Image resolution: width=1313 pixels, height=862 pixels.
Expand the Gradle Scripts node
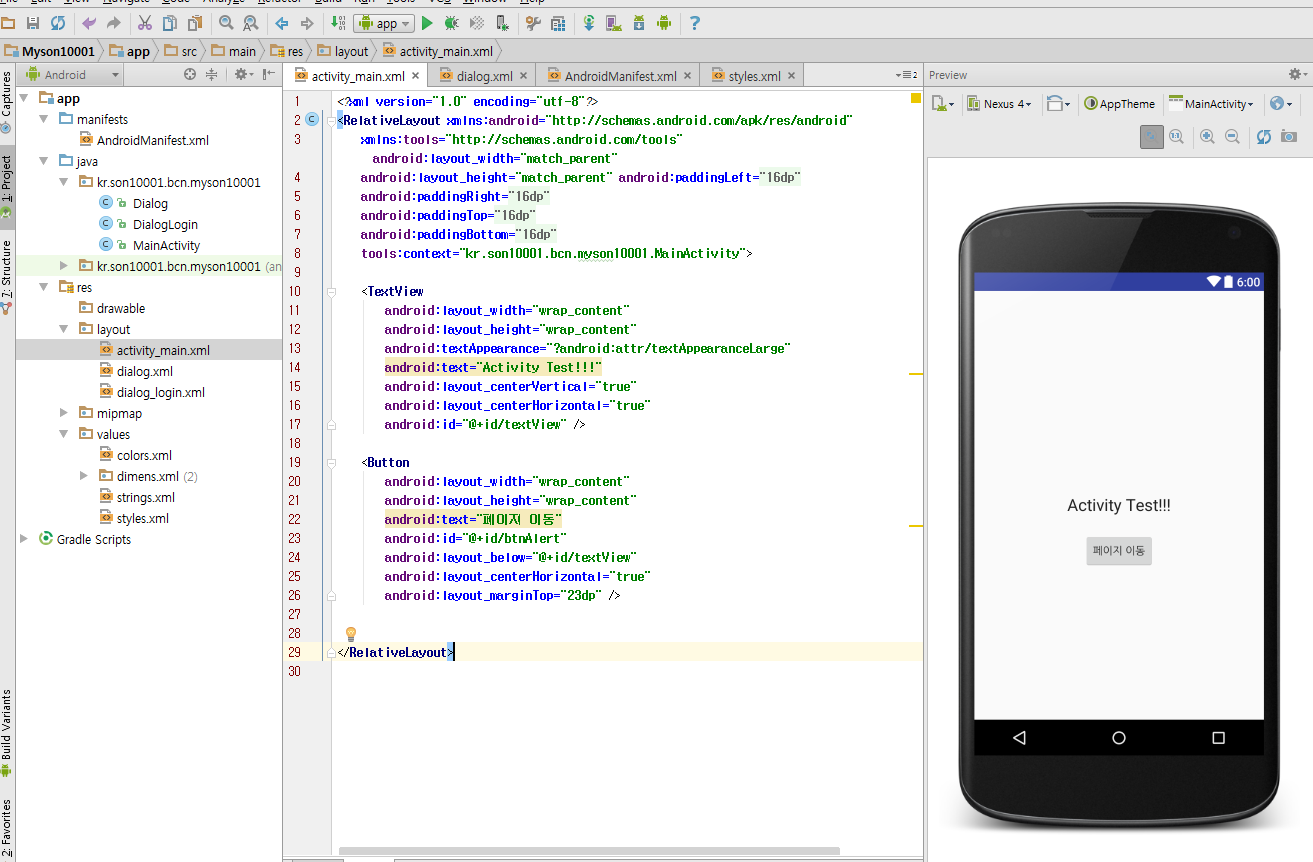click(x=24, y=539)
